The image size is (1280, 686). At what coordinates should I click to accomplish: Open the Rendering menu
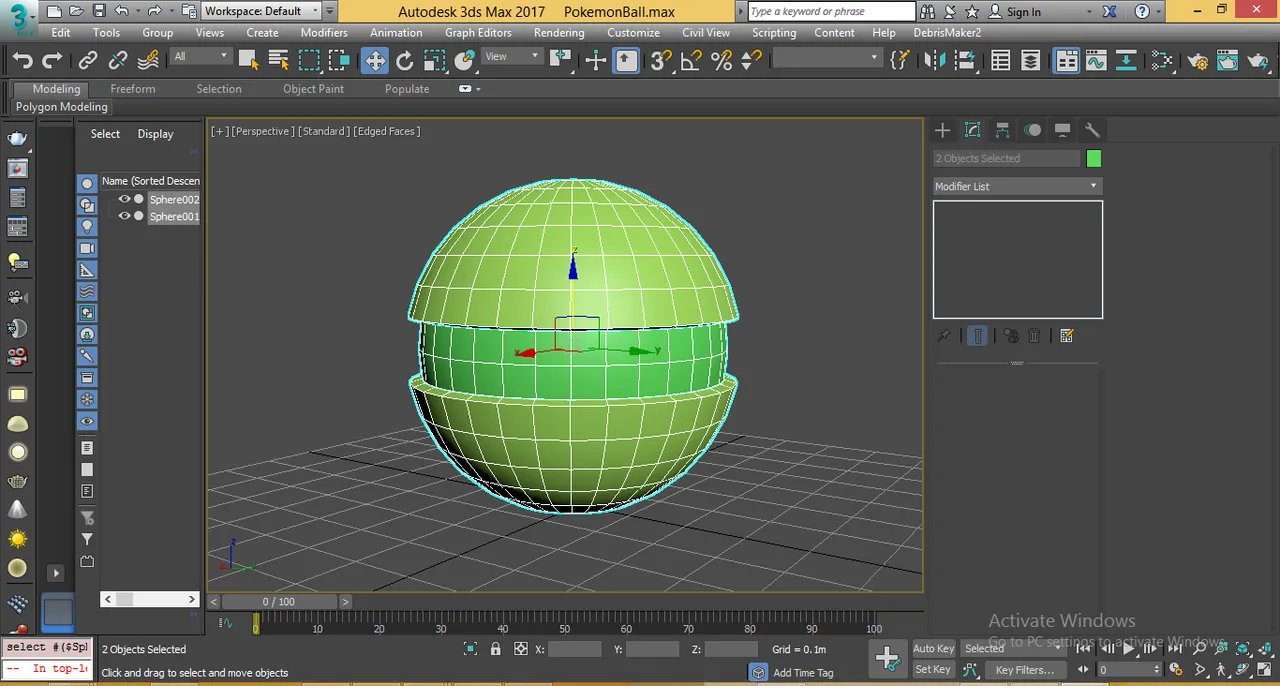click(x=559, y=32)
